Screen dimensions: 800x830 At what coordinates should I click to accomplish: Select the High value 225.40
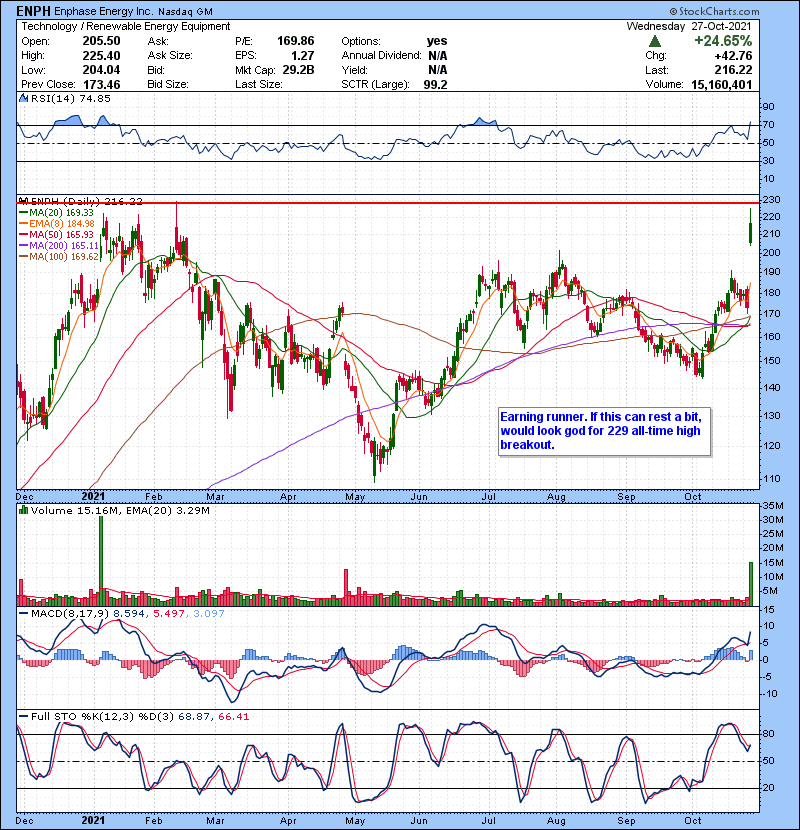pyautogui.click(x=101, y=56)
